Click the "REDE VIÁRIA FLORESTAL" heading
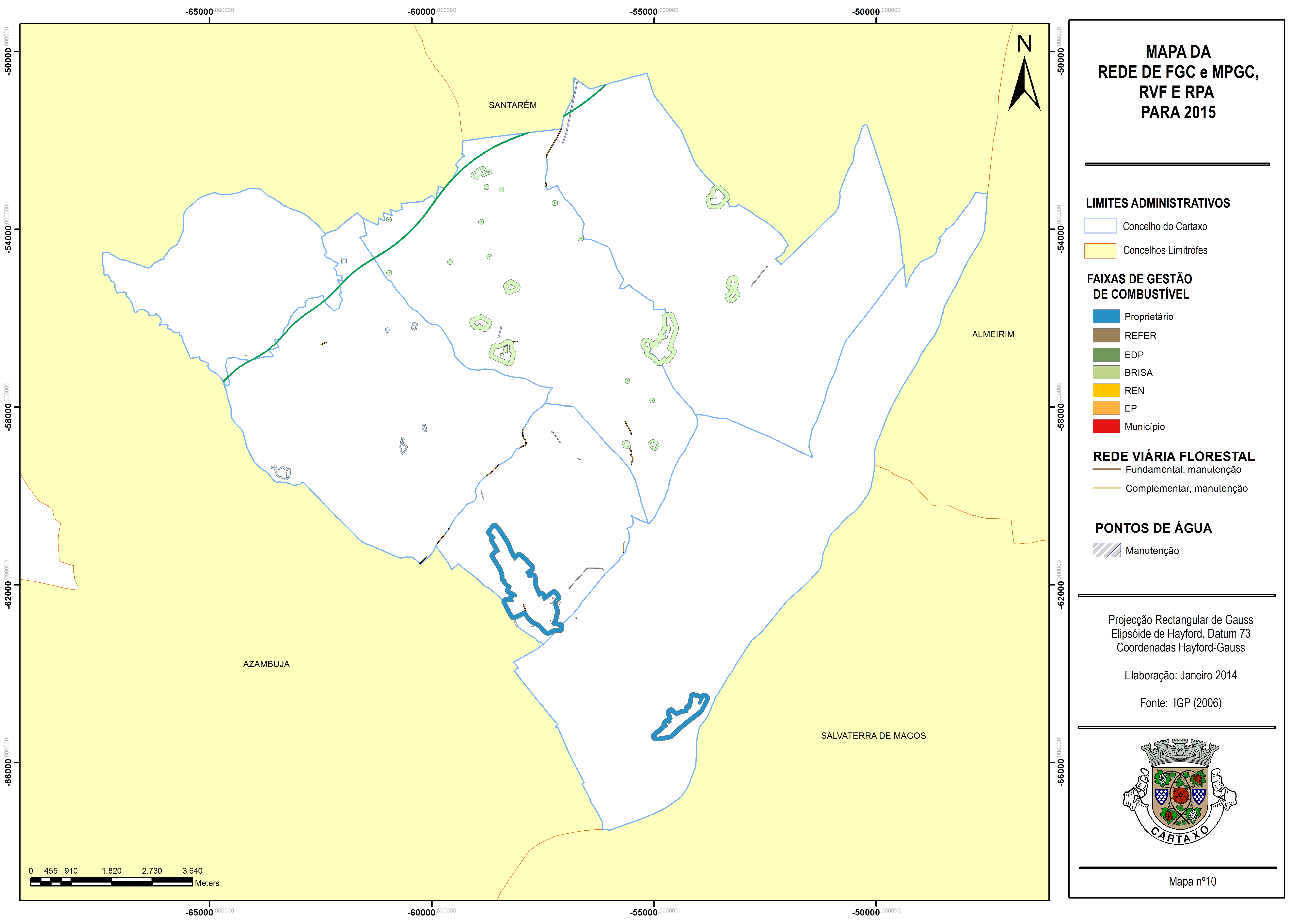1307x924 pixels. pos(1174,456)
